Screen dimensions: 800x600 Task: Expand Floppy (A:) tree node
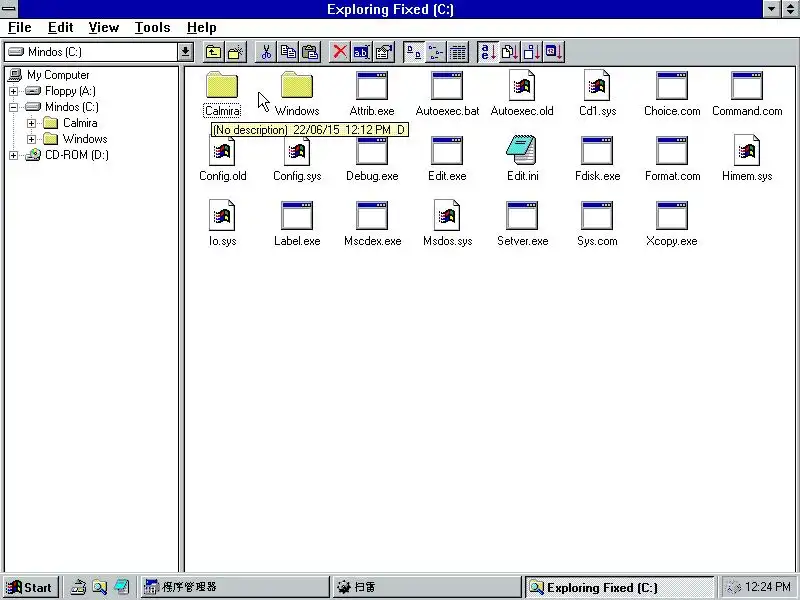[14, 91]
